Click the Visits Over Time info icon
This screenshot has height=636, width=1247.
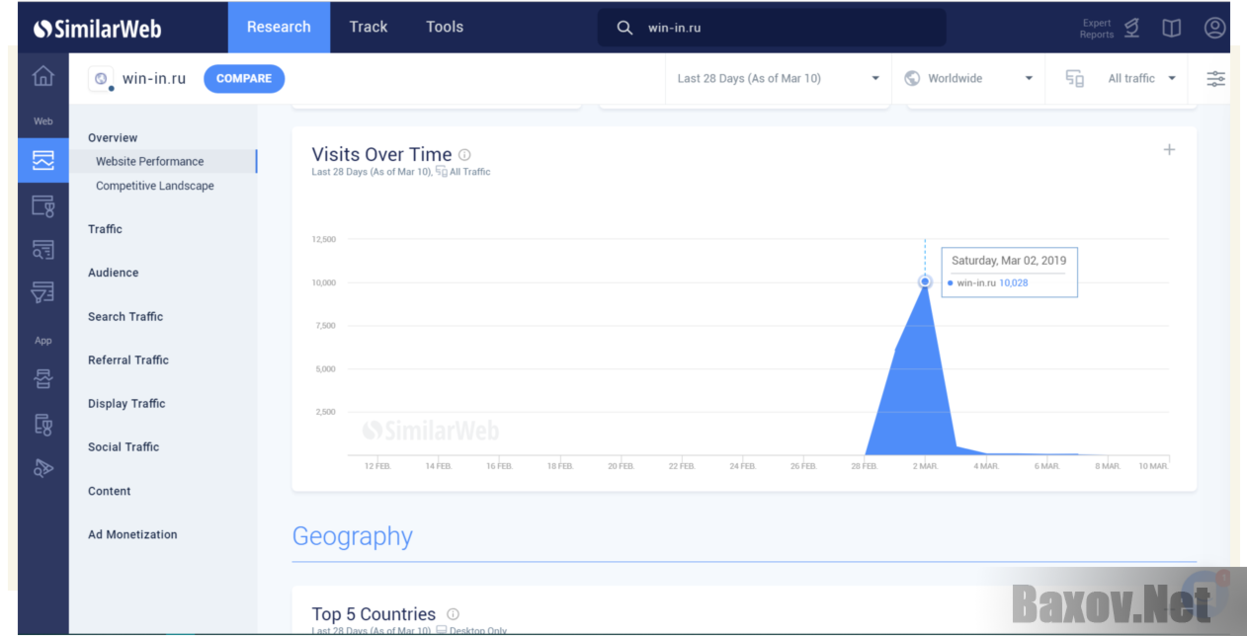[464, 155]
